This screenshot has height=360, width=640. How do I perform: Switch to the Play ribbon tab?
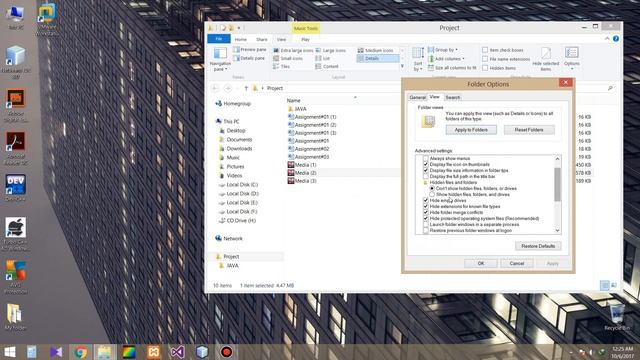click(305, 40)
